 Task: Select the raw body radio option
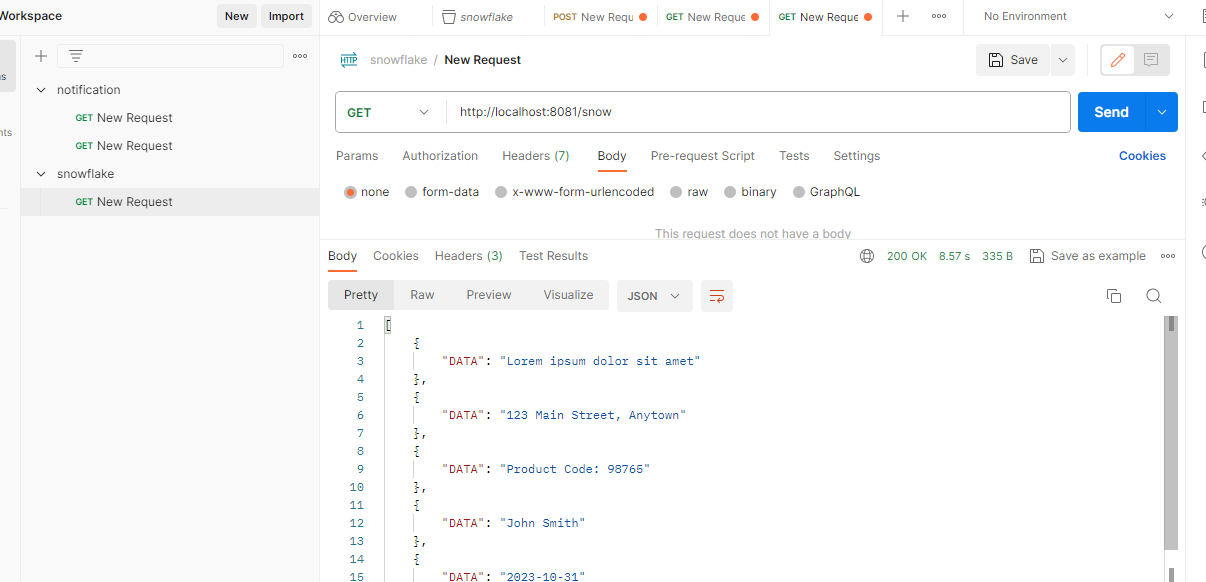click(677, 192)
